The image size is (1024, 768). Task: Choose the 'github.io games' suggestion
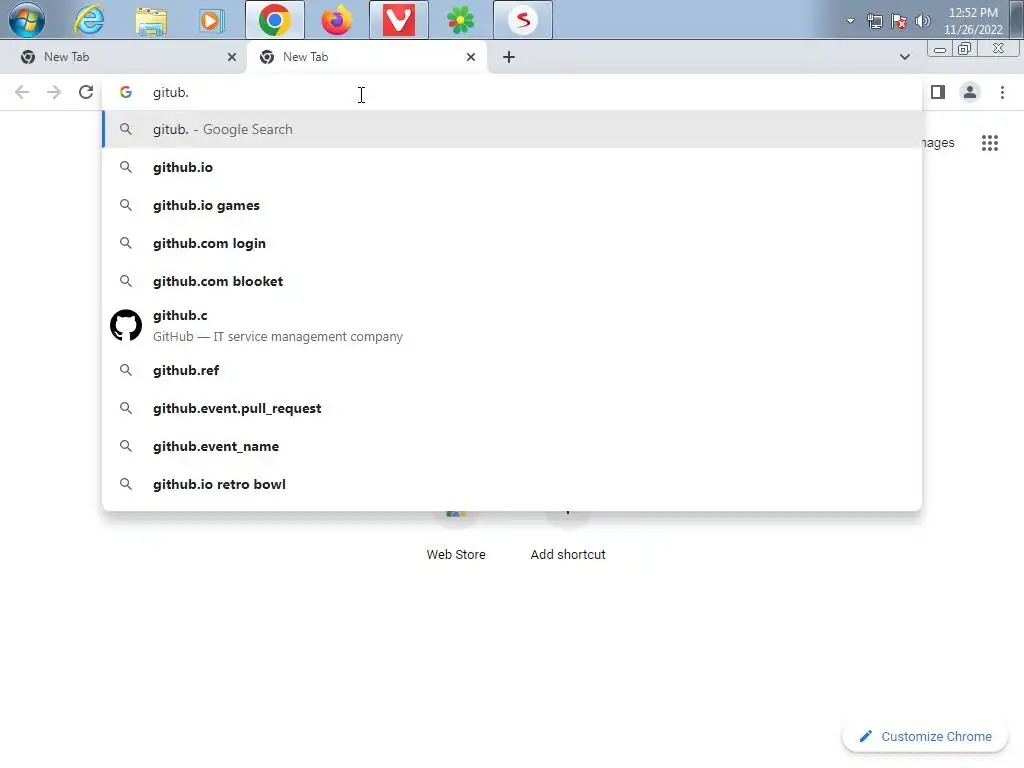[512, 205]
